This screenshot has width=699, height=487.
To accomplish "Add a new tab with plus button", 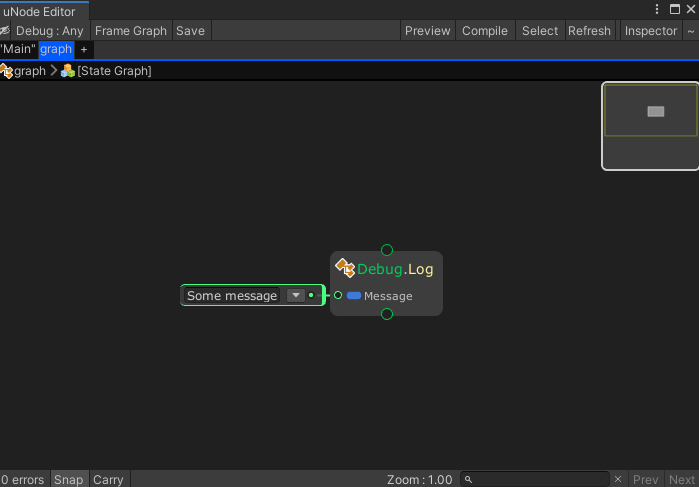I will [84, 50].
